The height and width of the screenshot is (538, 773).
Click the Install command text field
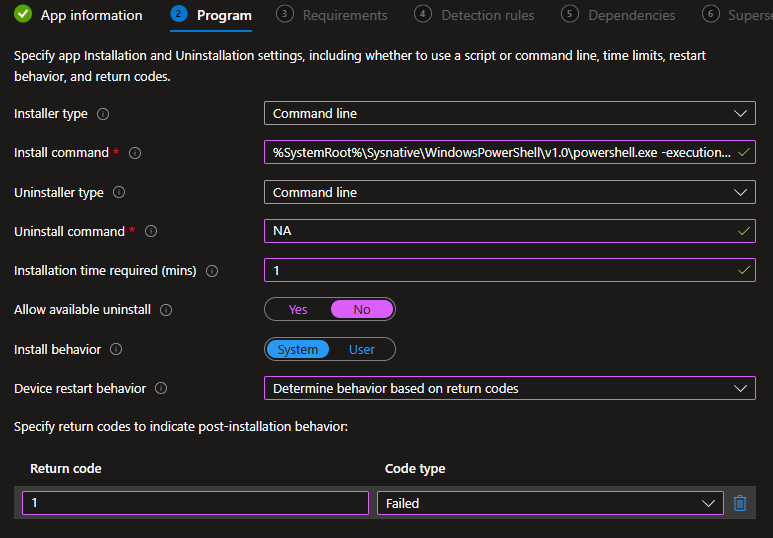500,153
